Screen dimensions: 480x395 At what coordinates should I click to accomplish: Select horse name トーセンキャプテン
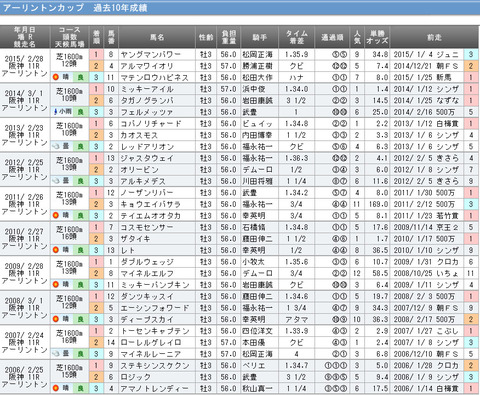tap(155, 331)
